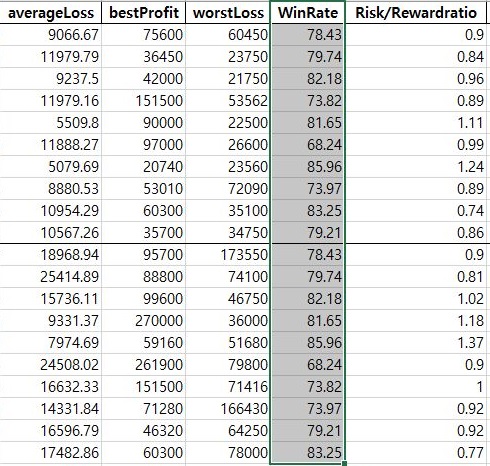Screen dimensions: 490x466
Task: Select WinRate 68.24 in the 24508.02 row
Action: coord(307,365)
